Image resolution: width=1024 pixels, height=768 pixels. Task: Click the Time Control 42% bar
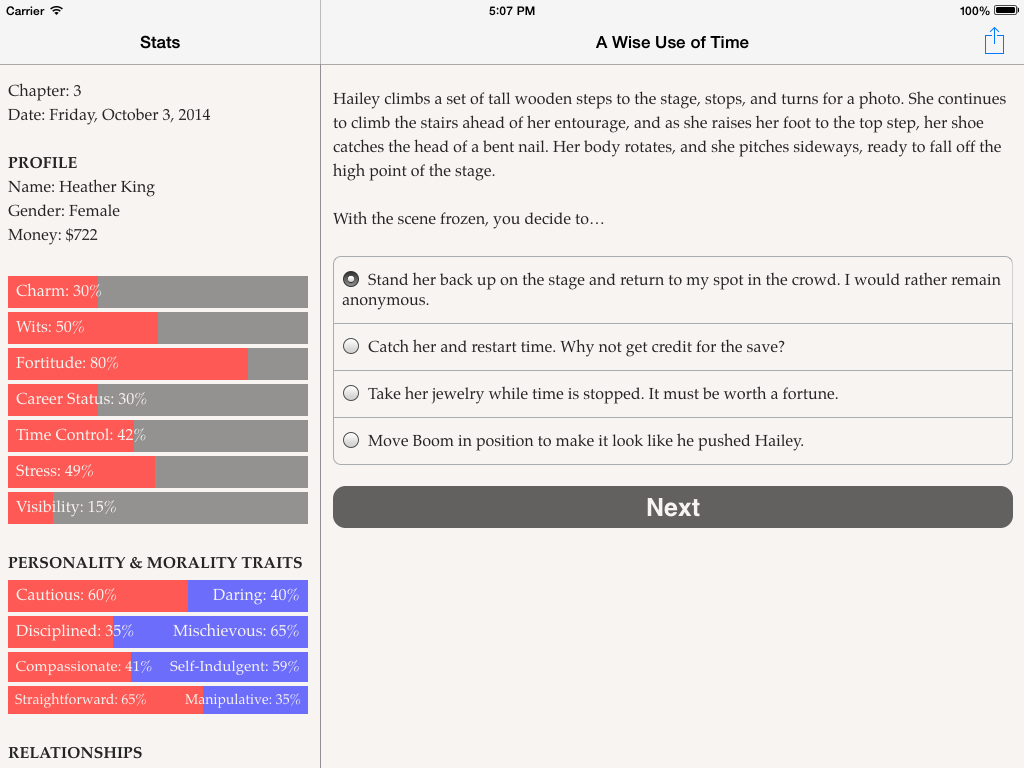point(158,436)
